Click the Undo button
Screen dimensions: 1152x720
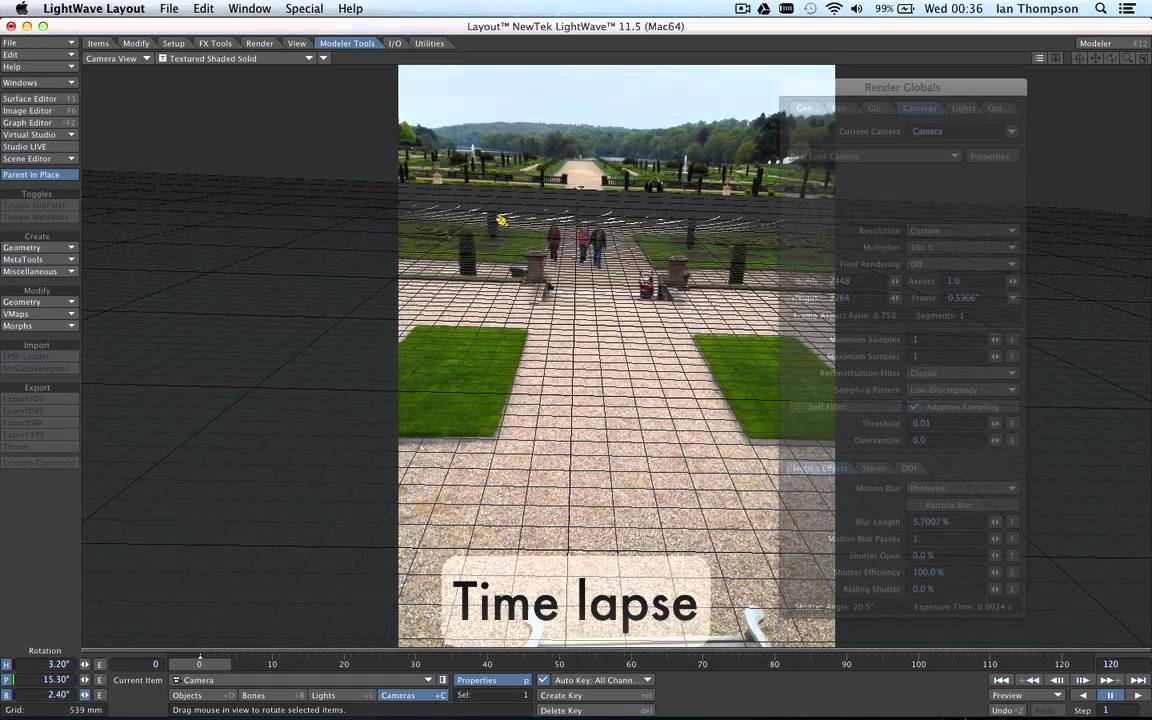1007,710
